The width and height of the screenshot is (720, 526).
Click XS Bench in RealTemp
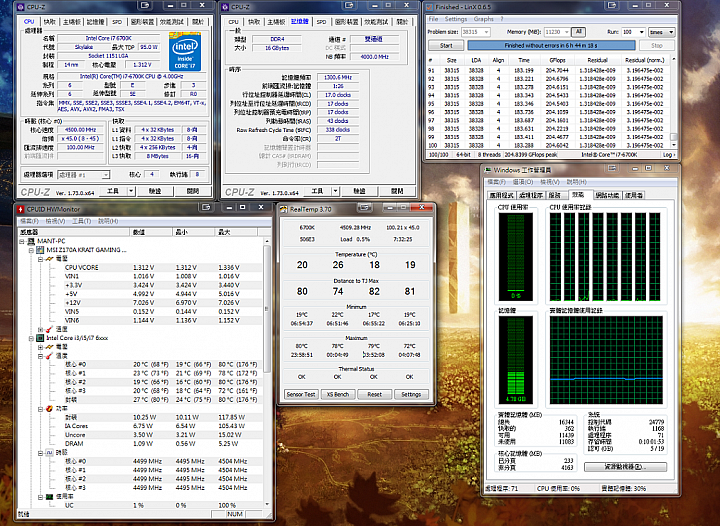(x=338, y=394)
